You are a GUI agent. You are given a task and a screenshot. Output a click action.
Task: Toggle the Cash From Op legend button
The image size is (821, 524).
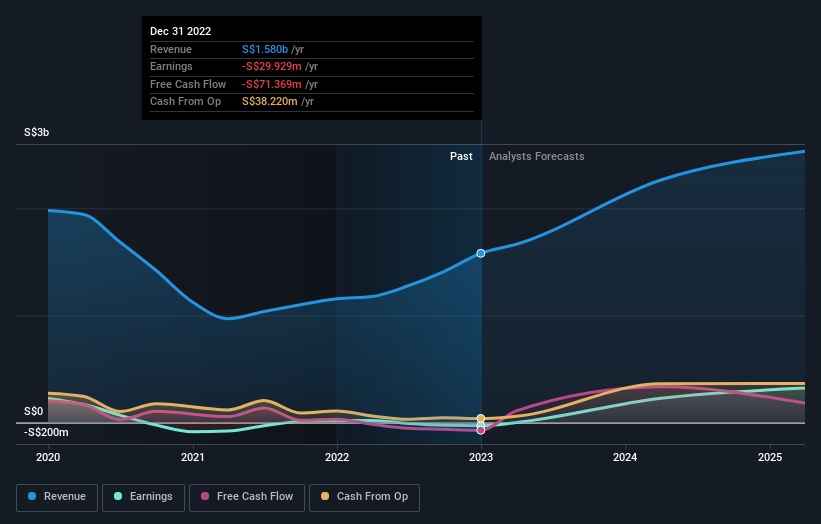click(364, 497)
